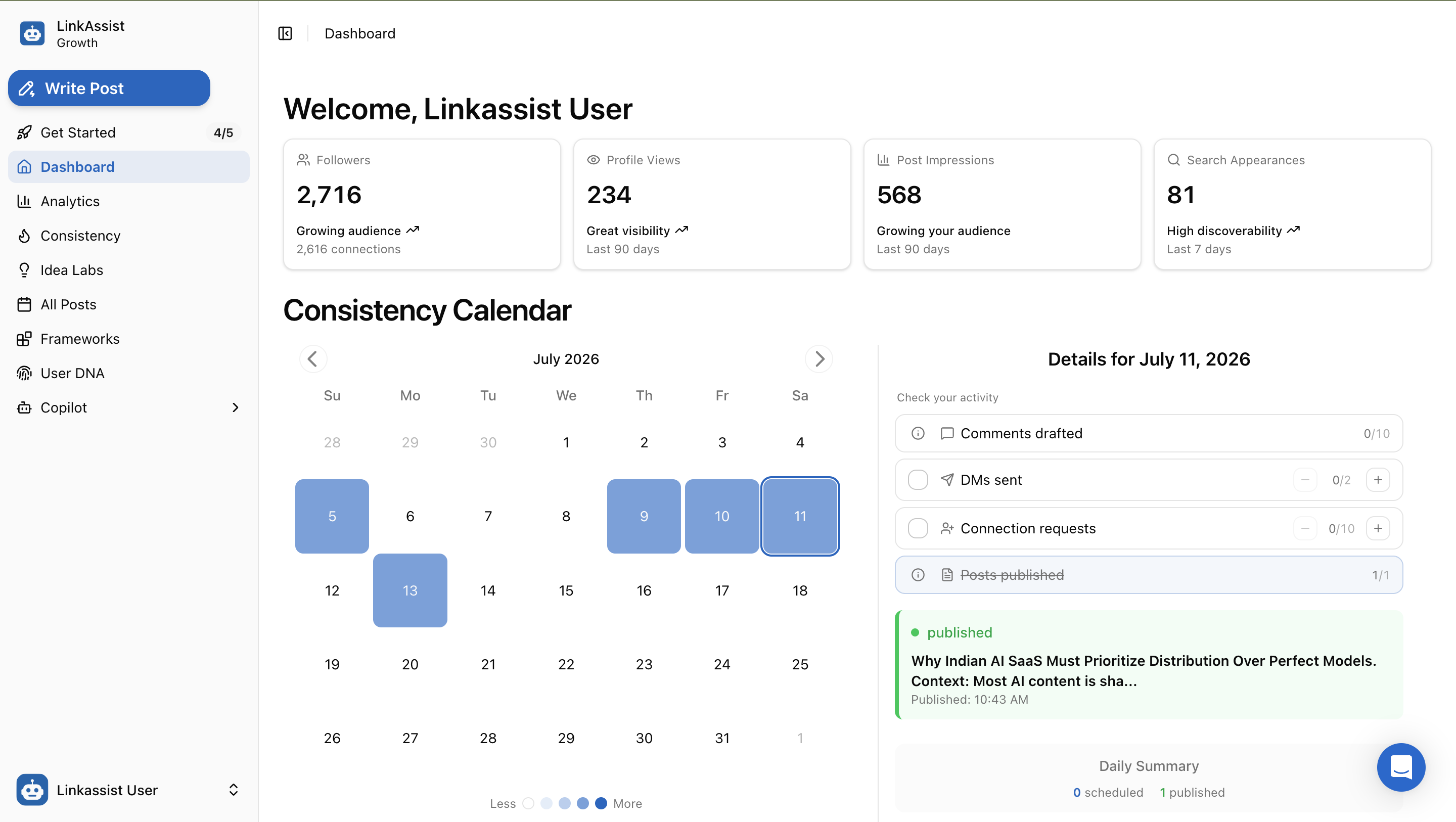Open the Get Started 4/5 item
1456x822 pixels.
coord(128,132)
